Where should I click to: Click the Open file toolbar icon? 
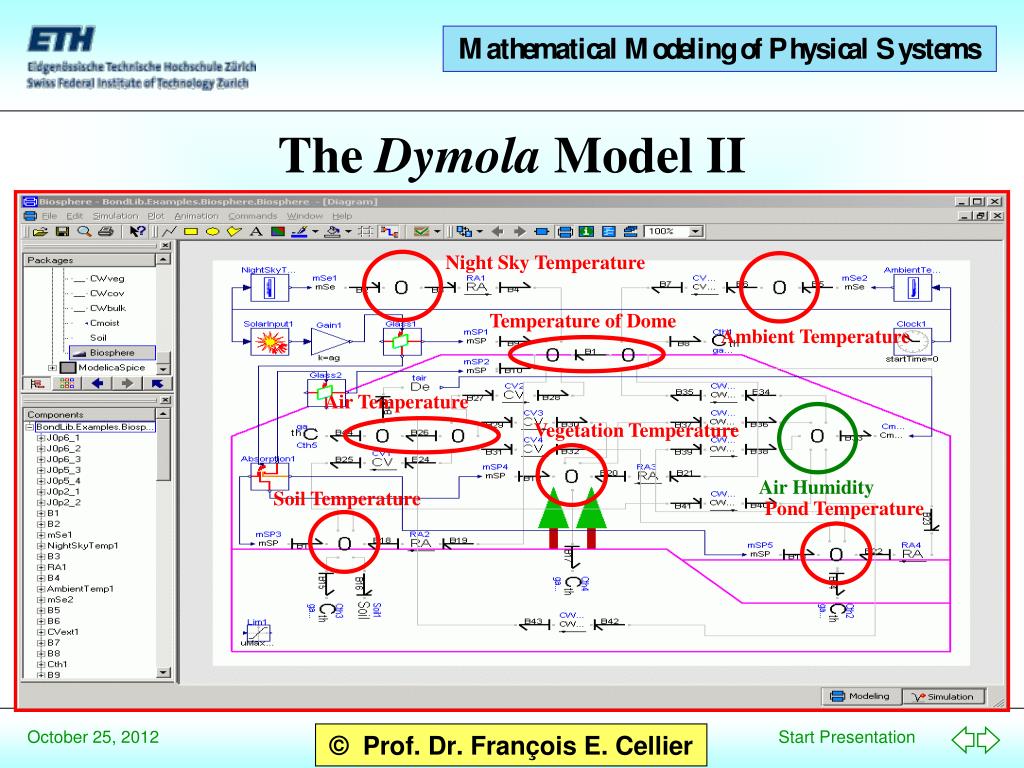click(x=40, y=231)
